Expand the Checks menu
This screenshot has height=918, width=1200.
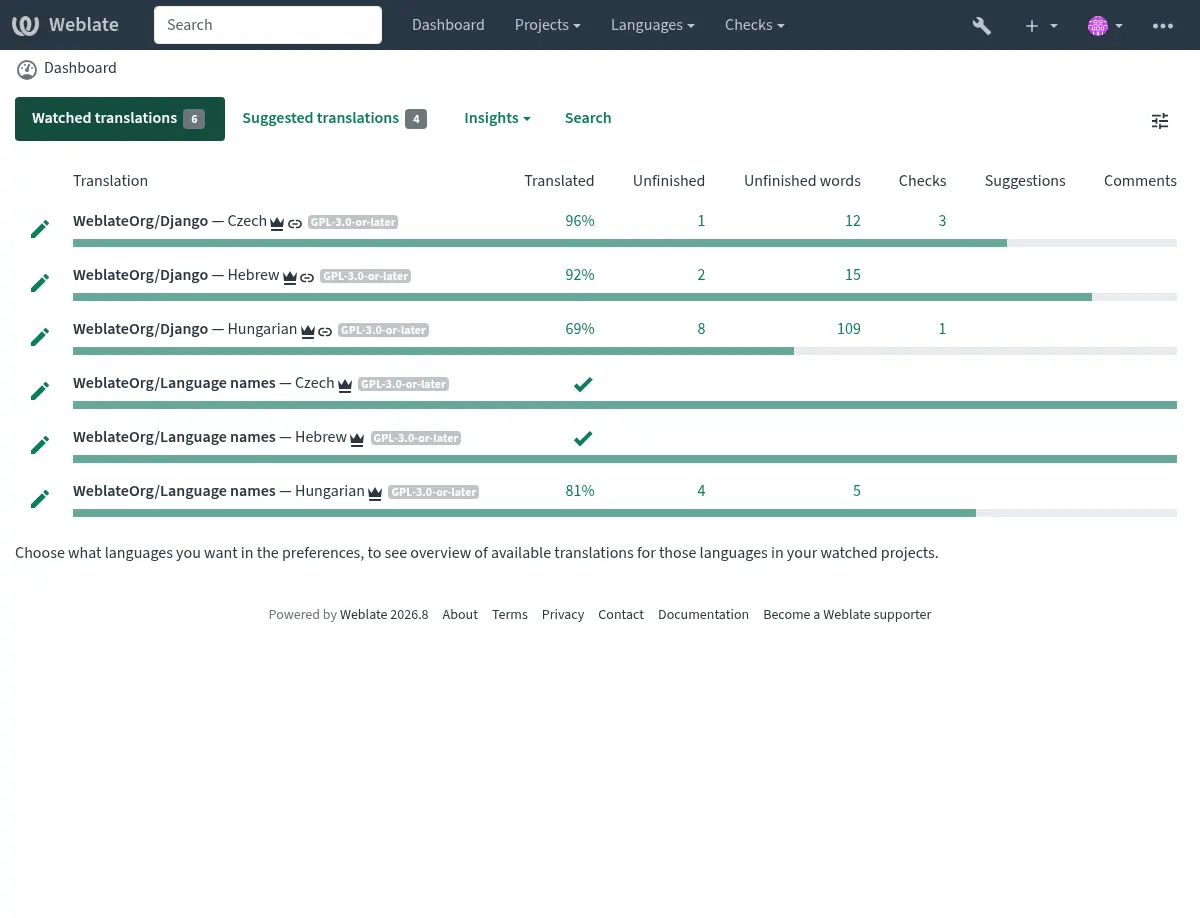click(x=754, y=25)
